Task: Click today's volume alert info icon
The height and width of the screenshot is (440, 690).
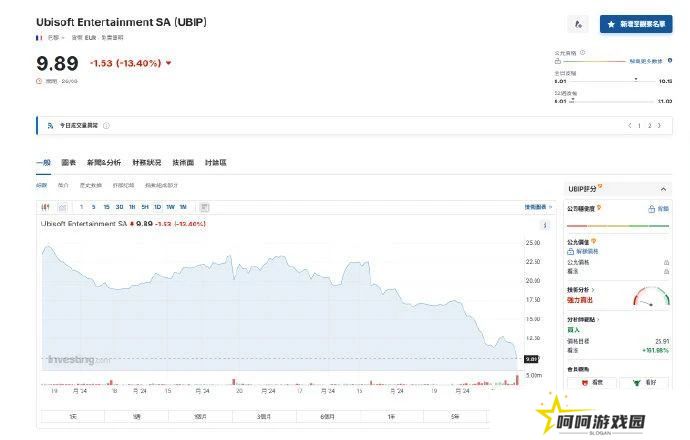Action: point(106,126)
